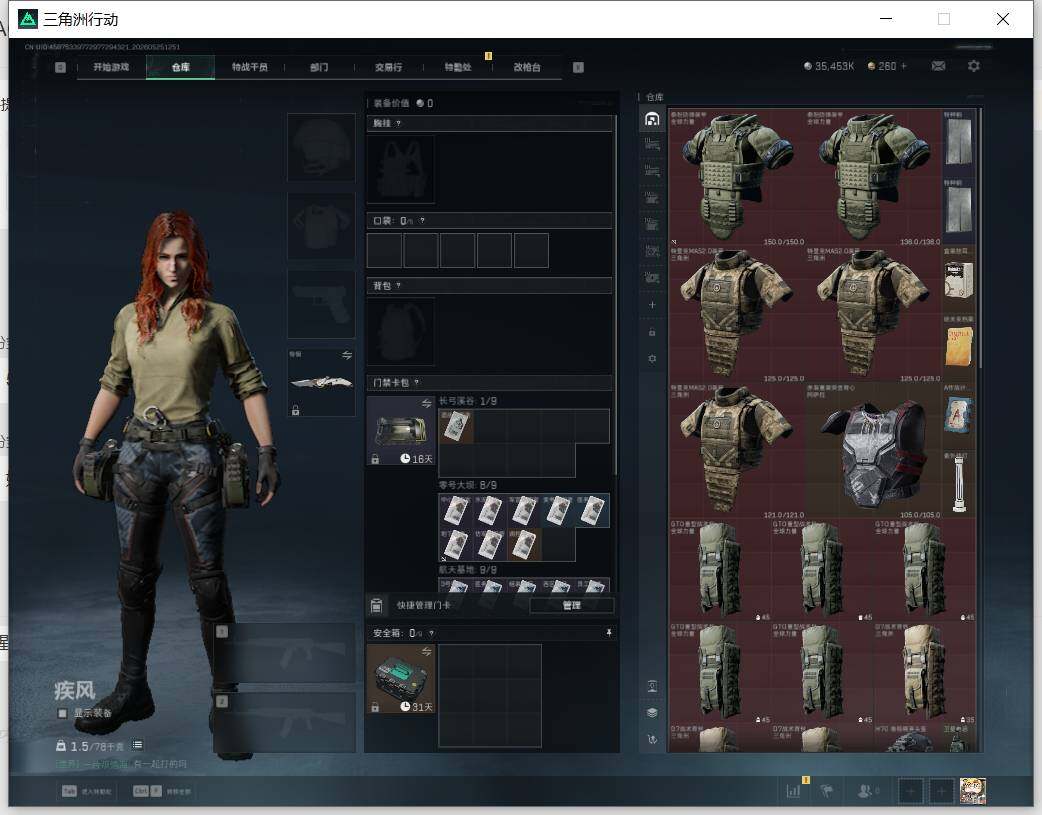Click the flag icon in bottom bar
The width and height of the screenshot is (1042, 815).
(827, 791)
